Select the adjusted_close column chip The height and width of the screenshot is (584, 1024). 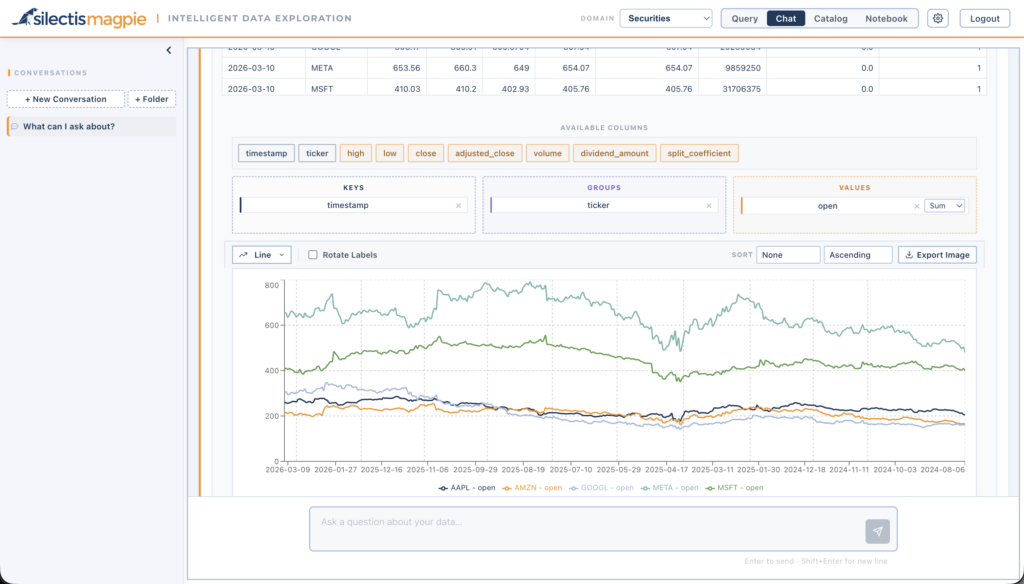coord(485,154)
